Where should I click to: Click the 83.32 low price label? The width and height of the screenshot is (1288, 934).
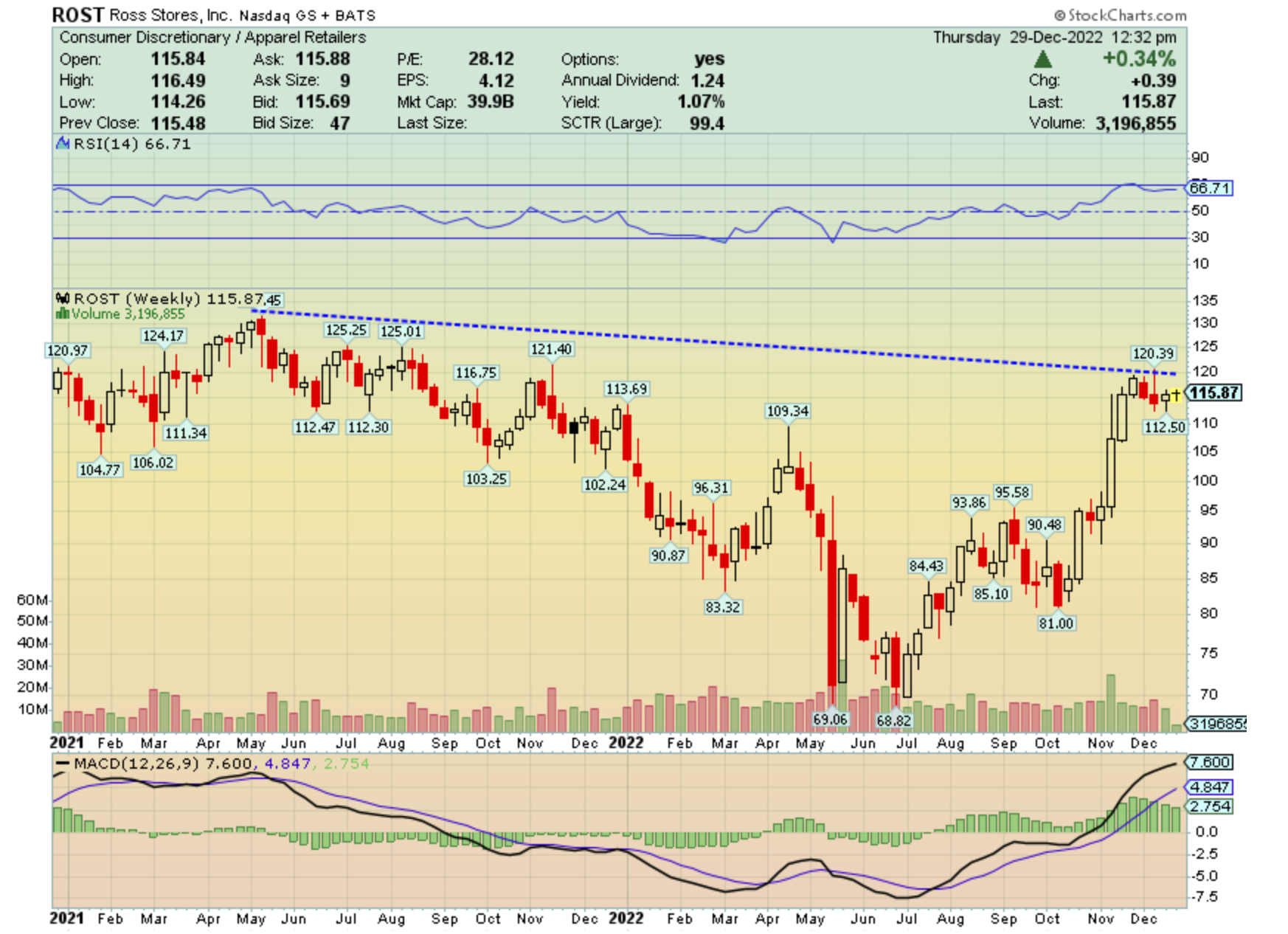click(x=722, y=607)
